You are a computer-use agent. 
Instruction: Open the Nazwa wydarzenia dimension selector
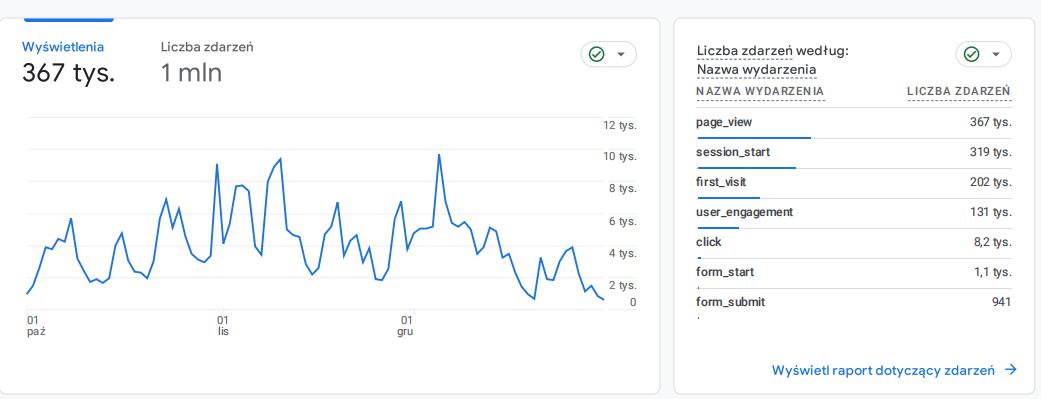756,70
